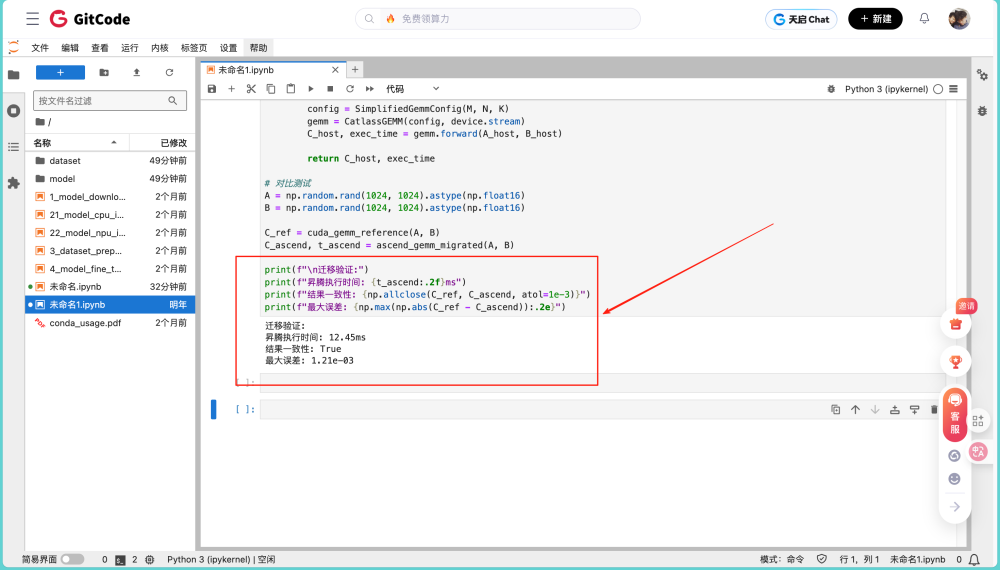Open the extension manager puzzle icon
This screenshot has width=1000, height=570.
13,183
